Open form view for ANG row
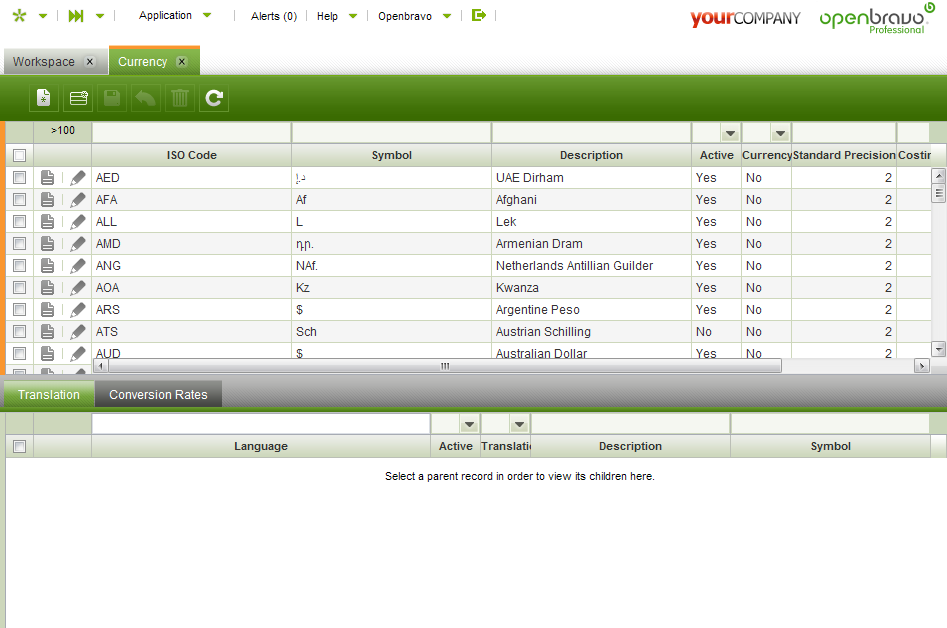This screenshot has height=628, width=947. (47, 266)
